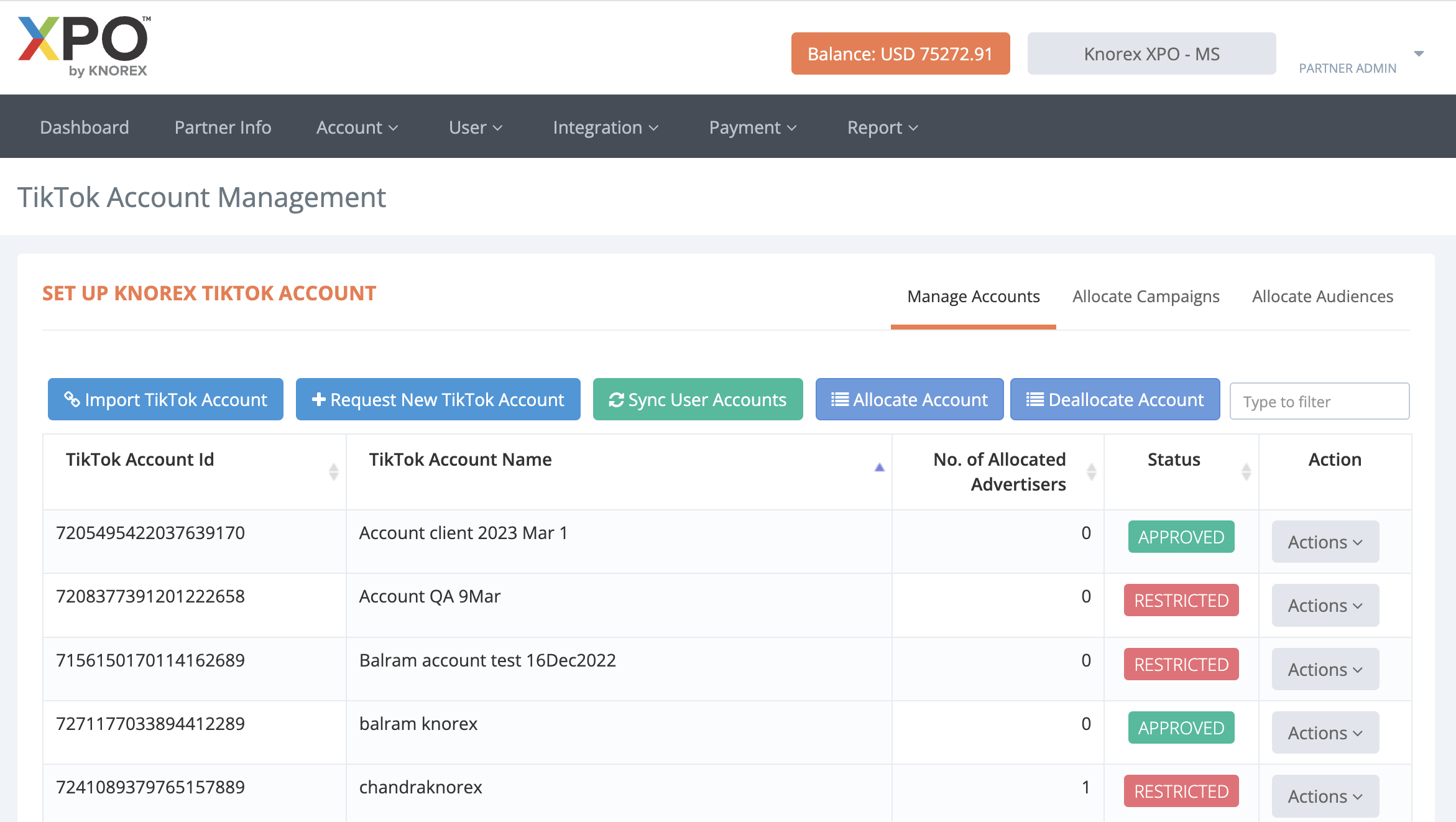Screen dimensions: 1456x822
Task: Go to Dashboard in the nav bar
Action: [x=85, y=127]
